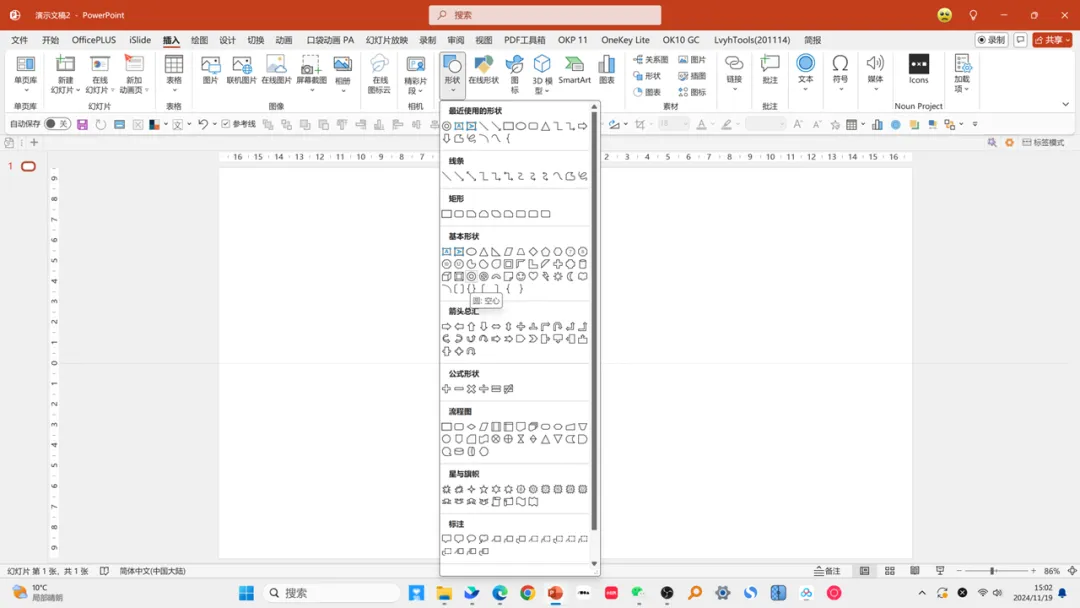Viewport: 1080px width, 608px height.
Task: Click the undo arrow in quick toolbar
Action: [x=202, y=125]
